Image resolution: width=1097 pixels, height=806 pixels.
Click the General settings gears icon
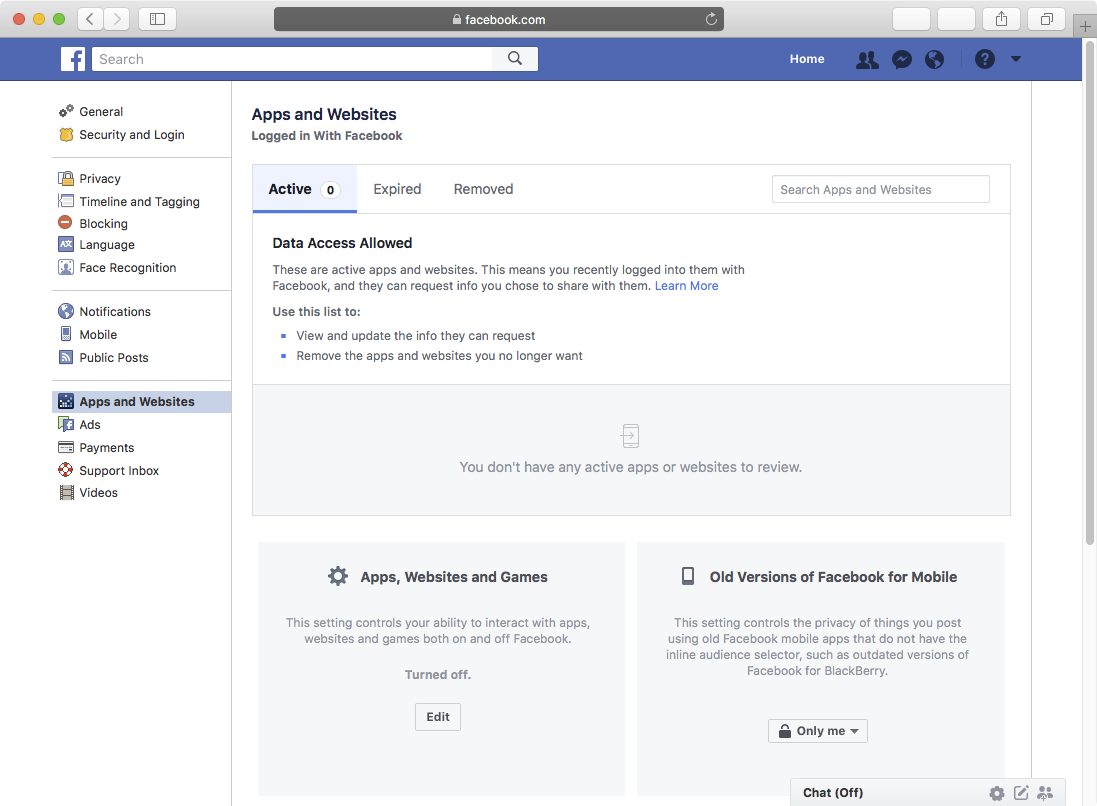coord(66,111)
